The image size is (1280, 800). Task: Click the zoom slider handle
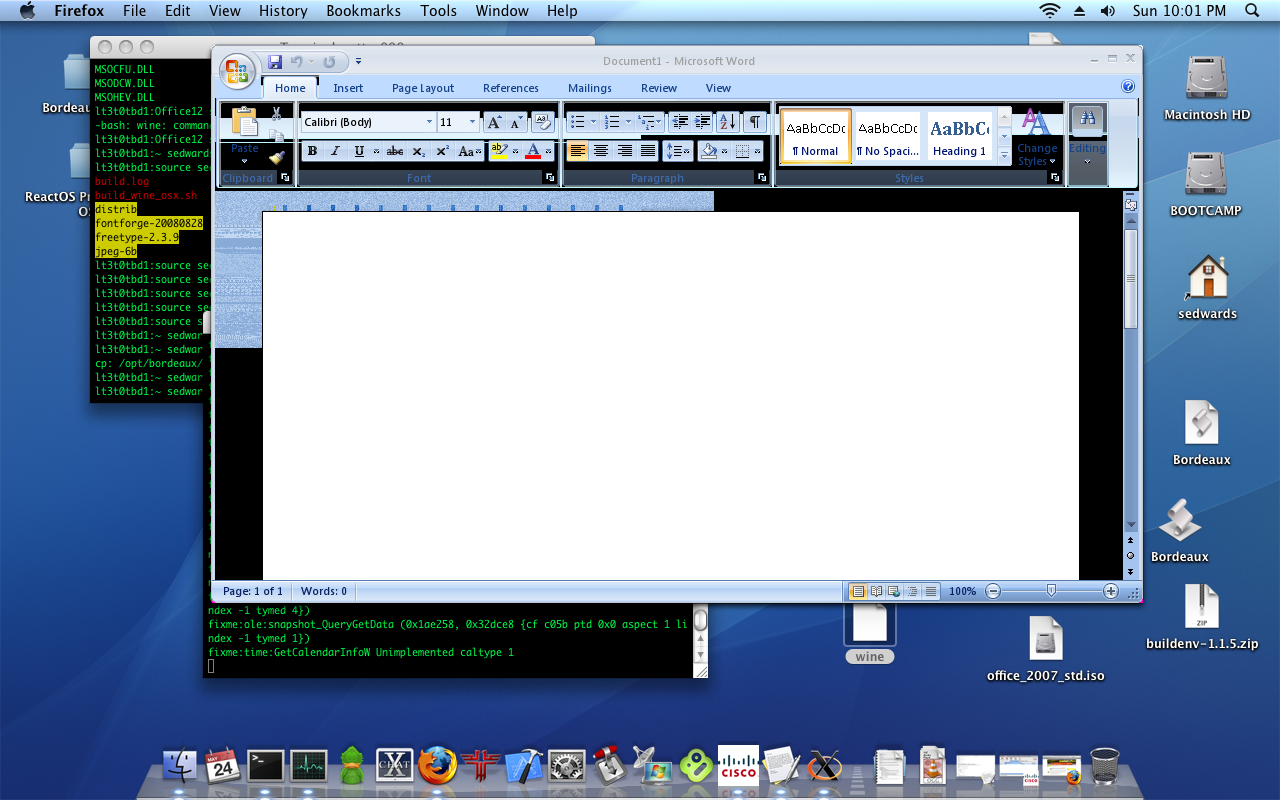click(1051, 591)
